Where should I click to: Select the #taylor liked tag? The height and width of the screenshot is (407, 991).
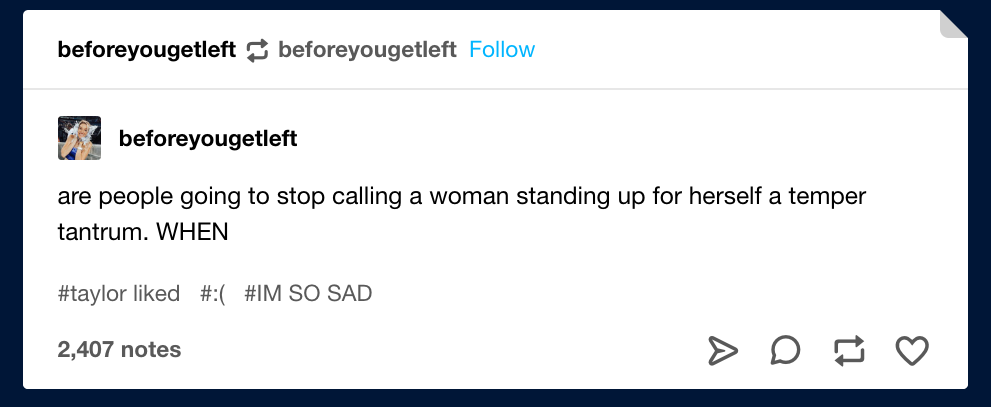(119, 293)
